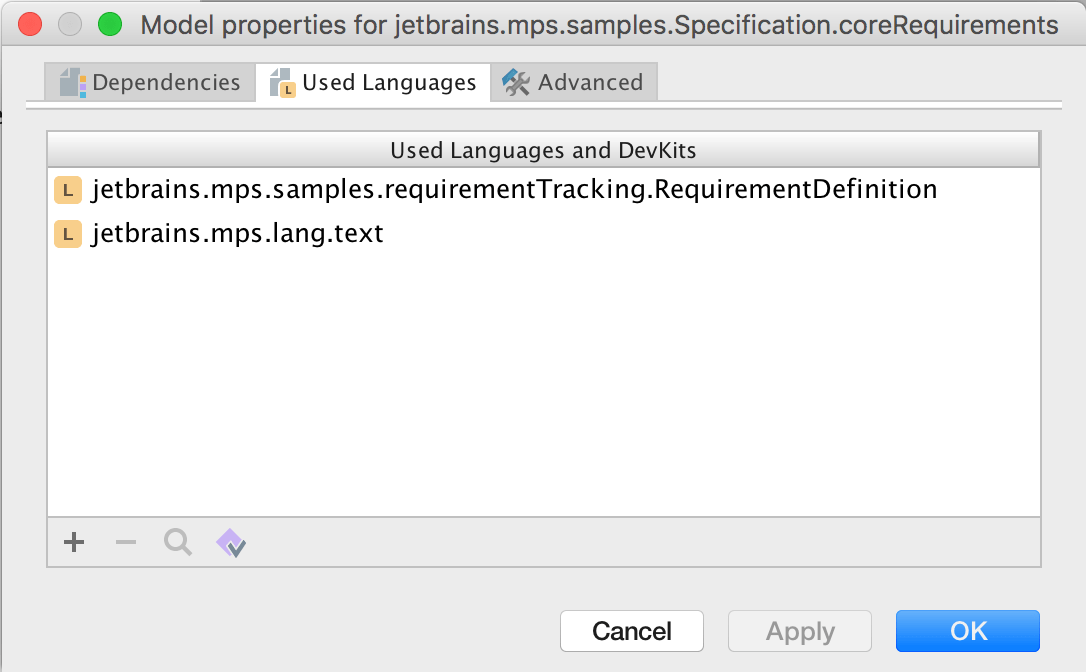Click the plus icon to add a language

point(74,543)
